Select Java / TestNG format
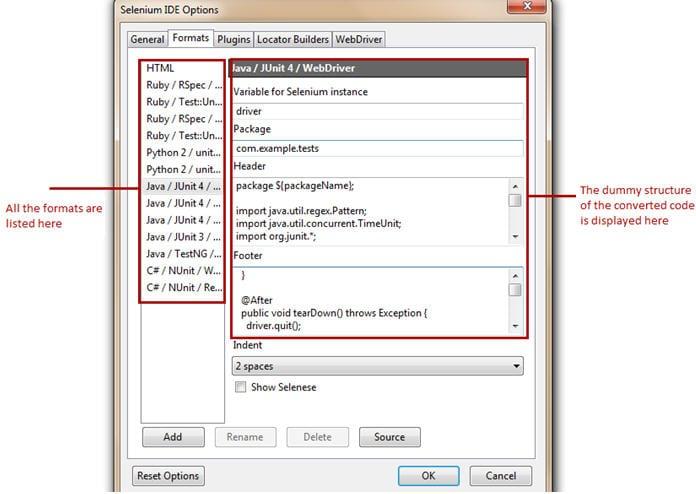696x494 pixels. (x=182, y=254)
